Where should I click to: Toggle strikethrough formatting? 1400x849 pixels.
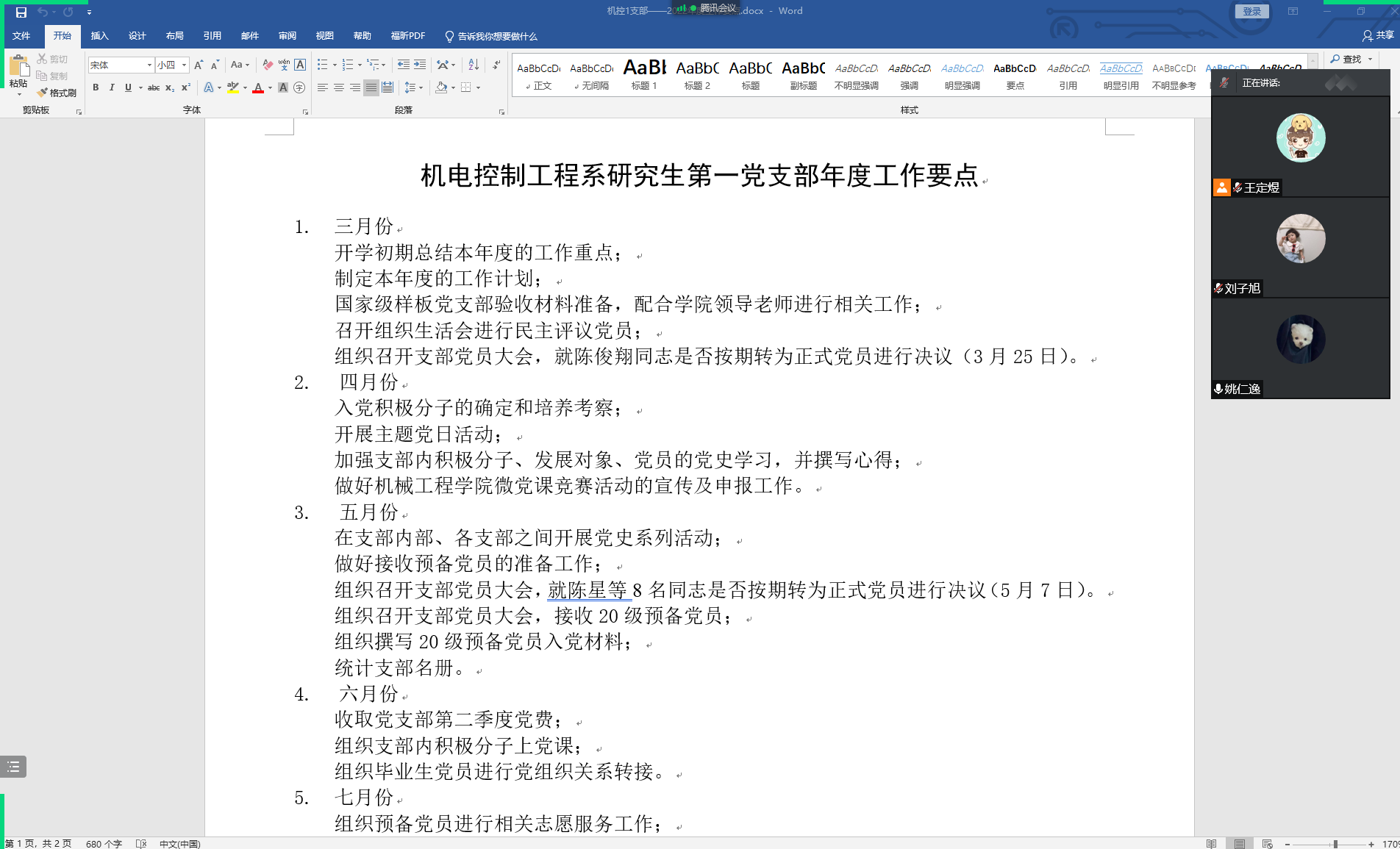153,87
